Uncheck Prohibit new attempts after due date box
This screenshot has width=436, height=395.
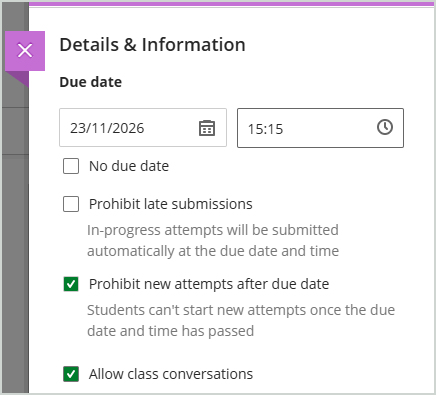(71, 284)
